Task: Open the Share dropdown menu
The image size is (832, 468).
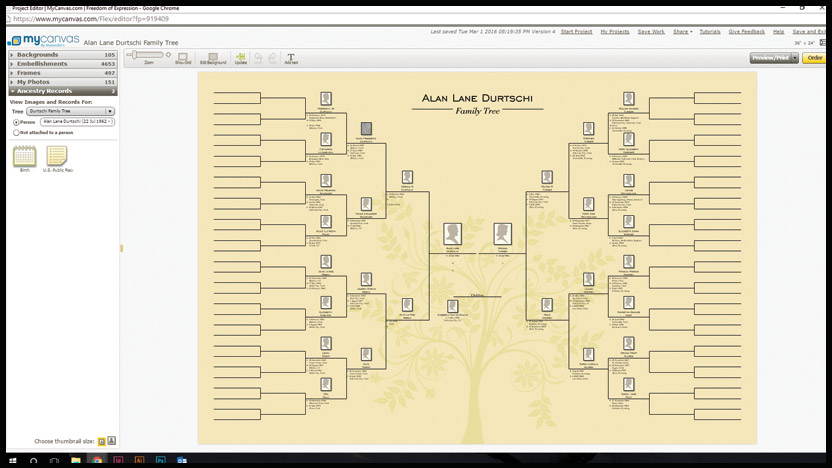Action: [x=682, y=32]
